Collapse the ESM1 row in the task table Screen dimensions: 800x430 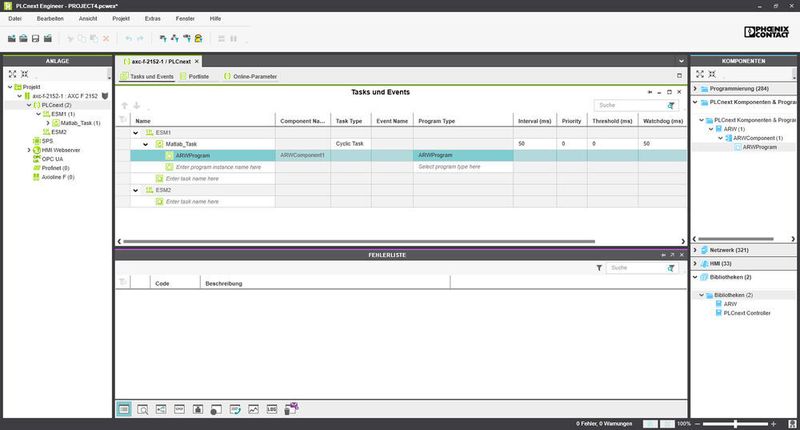135,133
